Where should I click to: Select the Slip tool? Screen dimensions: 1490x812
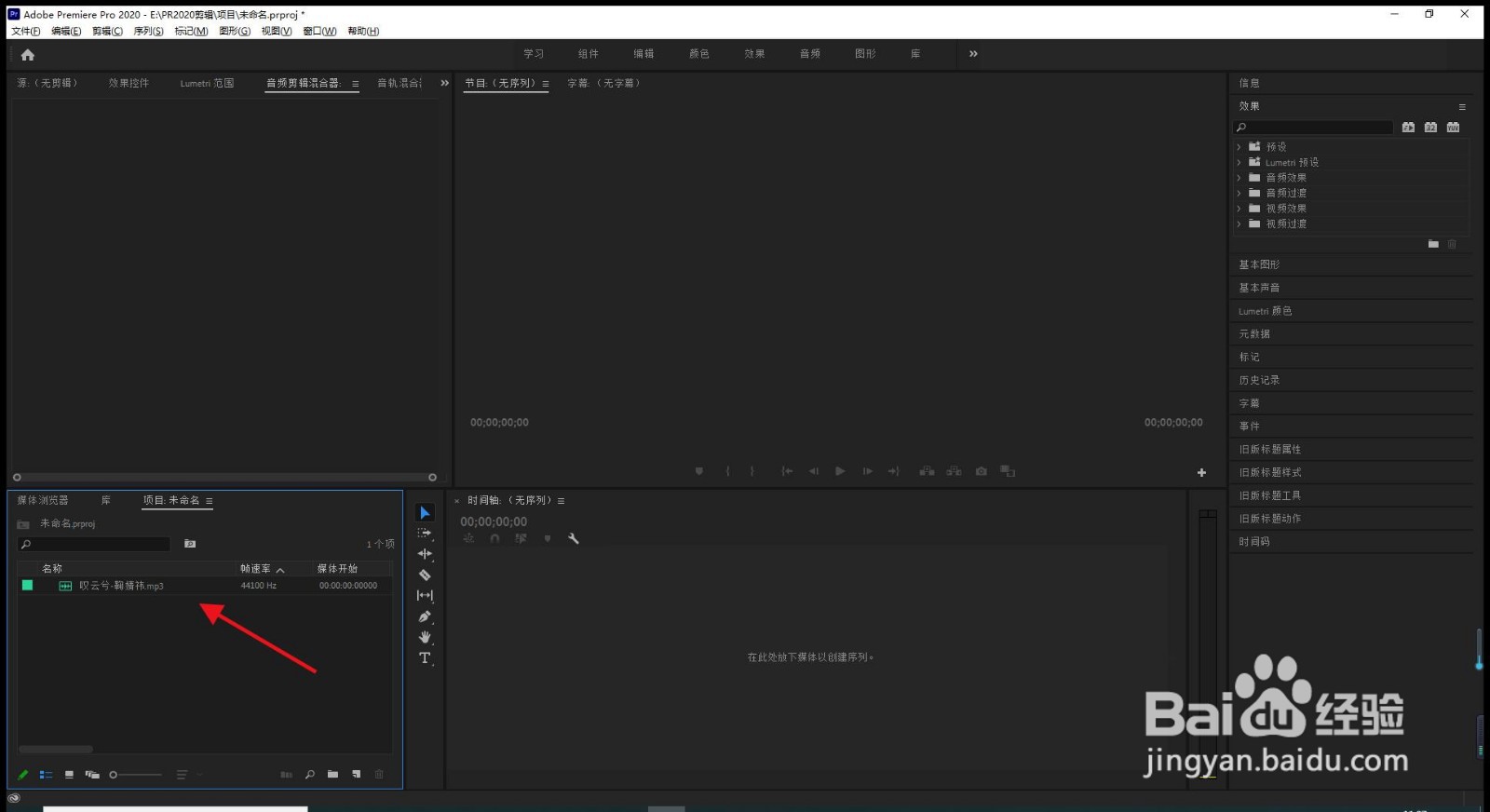pos(425,596)
